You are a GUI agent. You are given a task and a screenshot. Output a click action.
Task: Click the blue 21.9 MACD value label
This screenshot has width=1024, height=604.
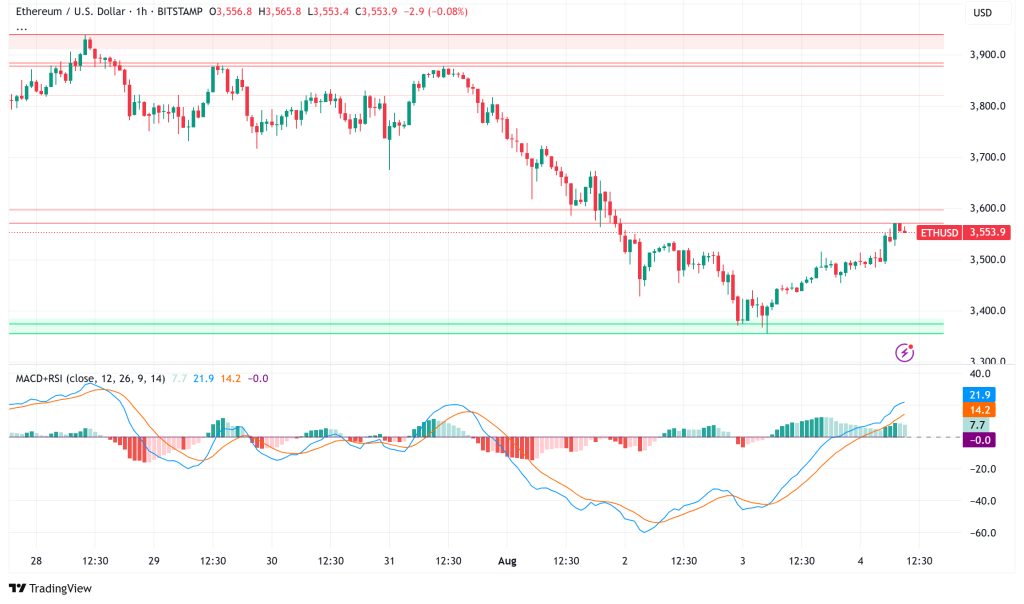point(980,394)
